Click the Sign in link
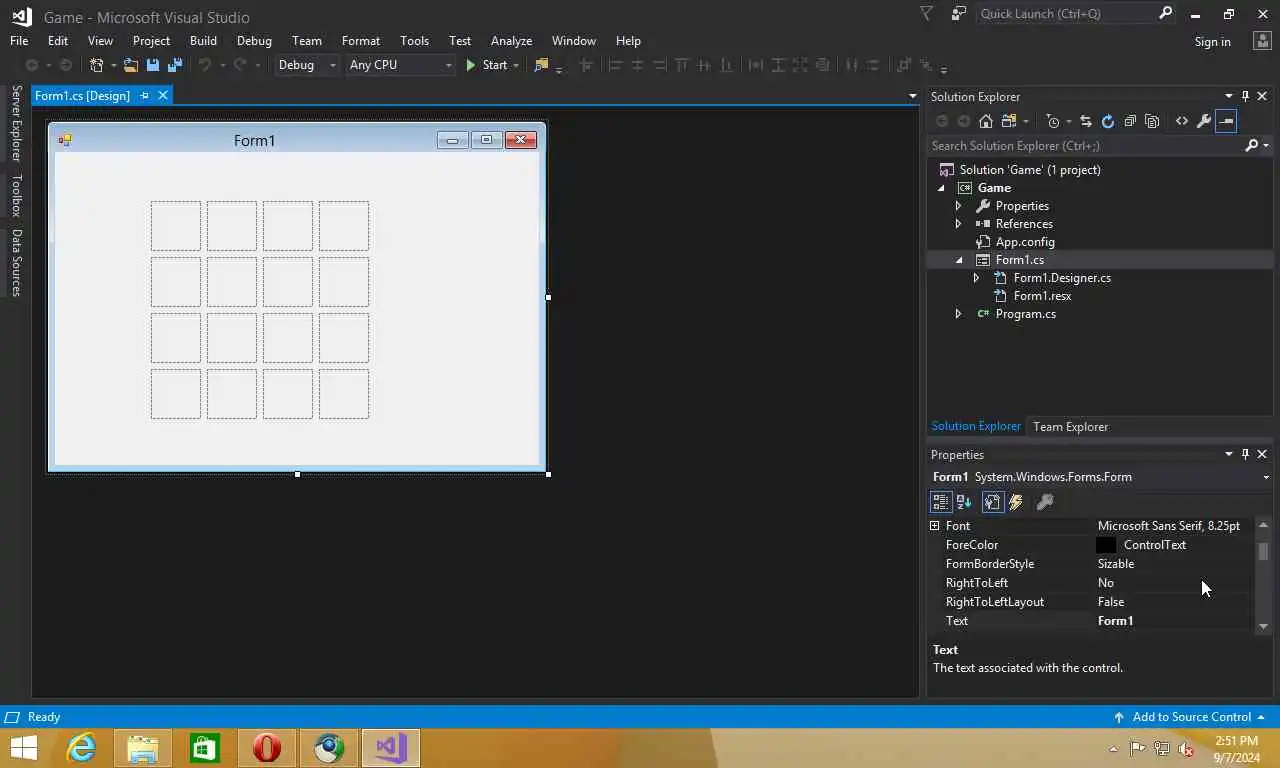 1212,41
